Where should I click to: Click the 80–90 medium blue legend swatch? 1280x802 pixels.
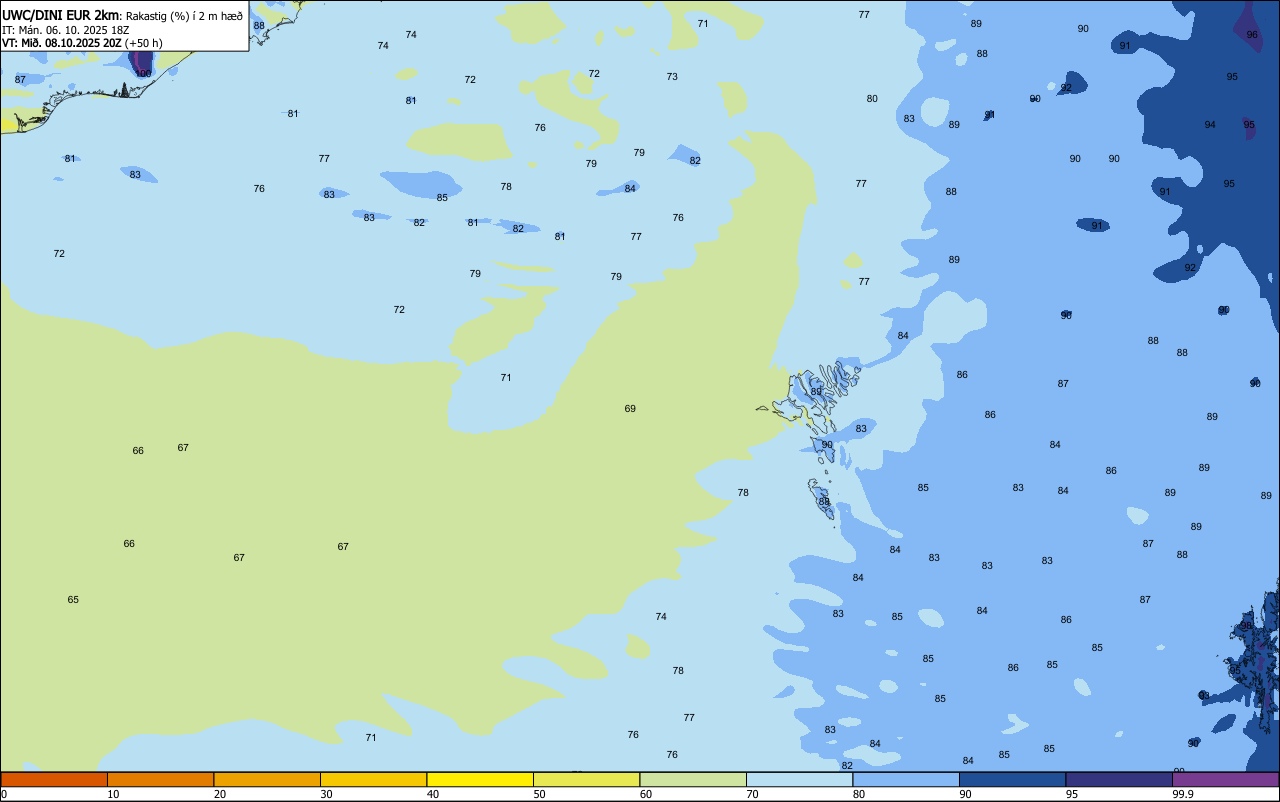[906, 779]
